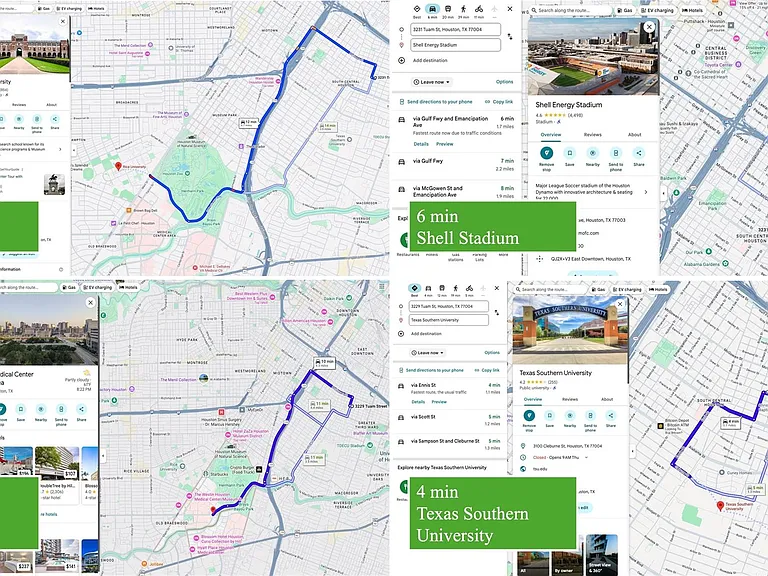
Task: Swap start and Shell Energy Stadium destination
Action: click(510, 37)
